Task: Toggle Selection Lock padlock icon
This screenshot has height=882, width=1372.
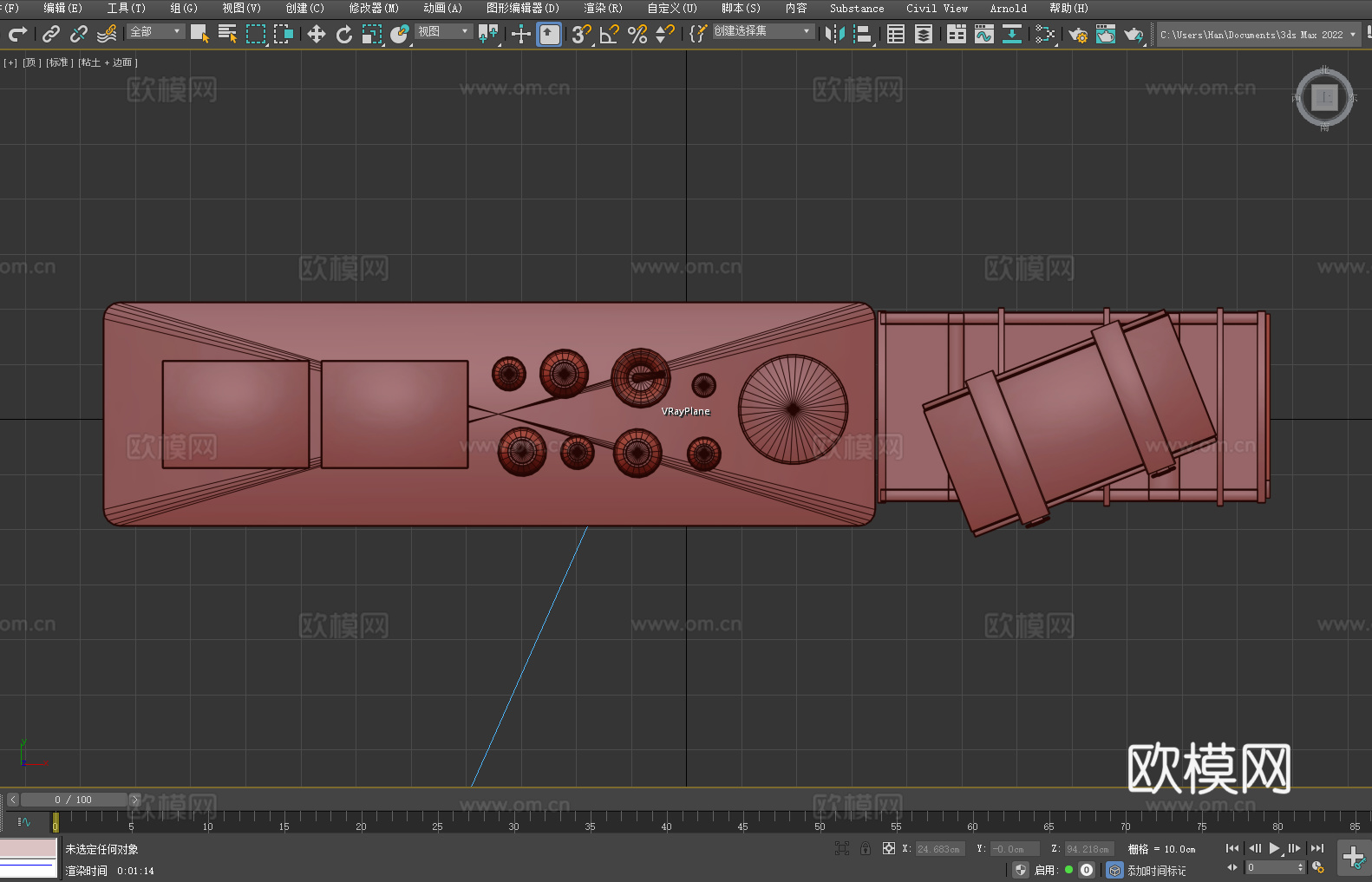Action: (866, 848)
